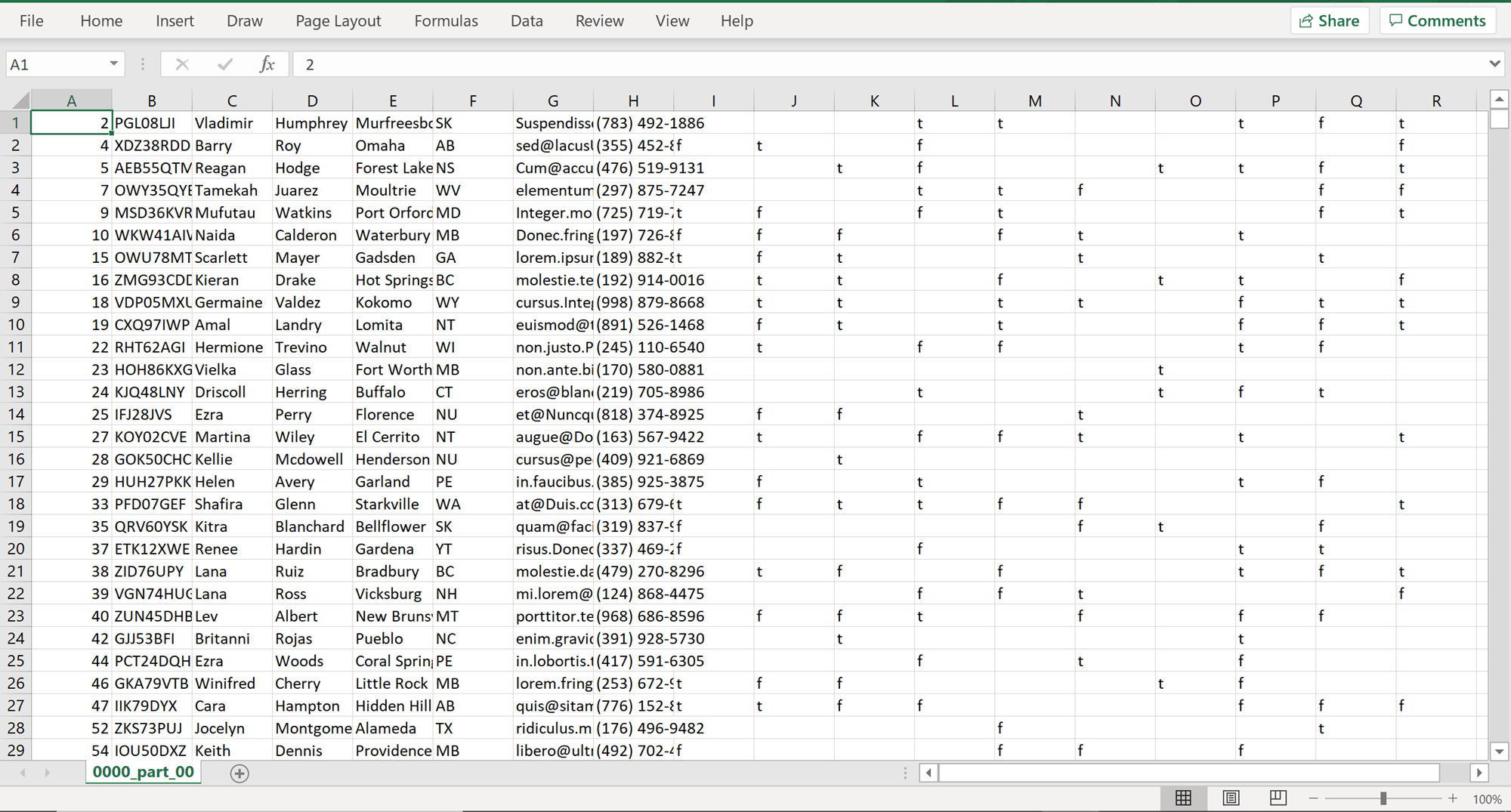The width and height of the screenshot is (1511, 812).
Task: Adjust the zoom slider
Action: tap(1383, 798)
